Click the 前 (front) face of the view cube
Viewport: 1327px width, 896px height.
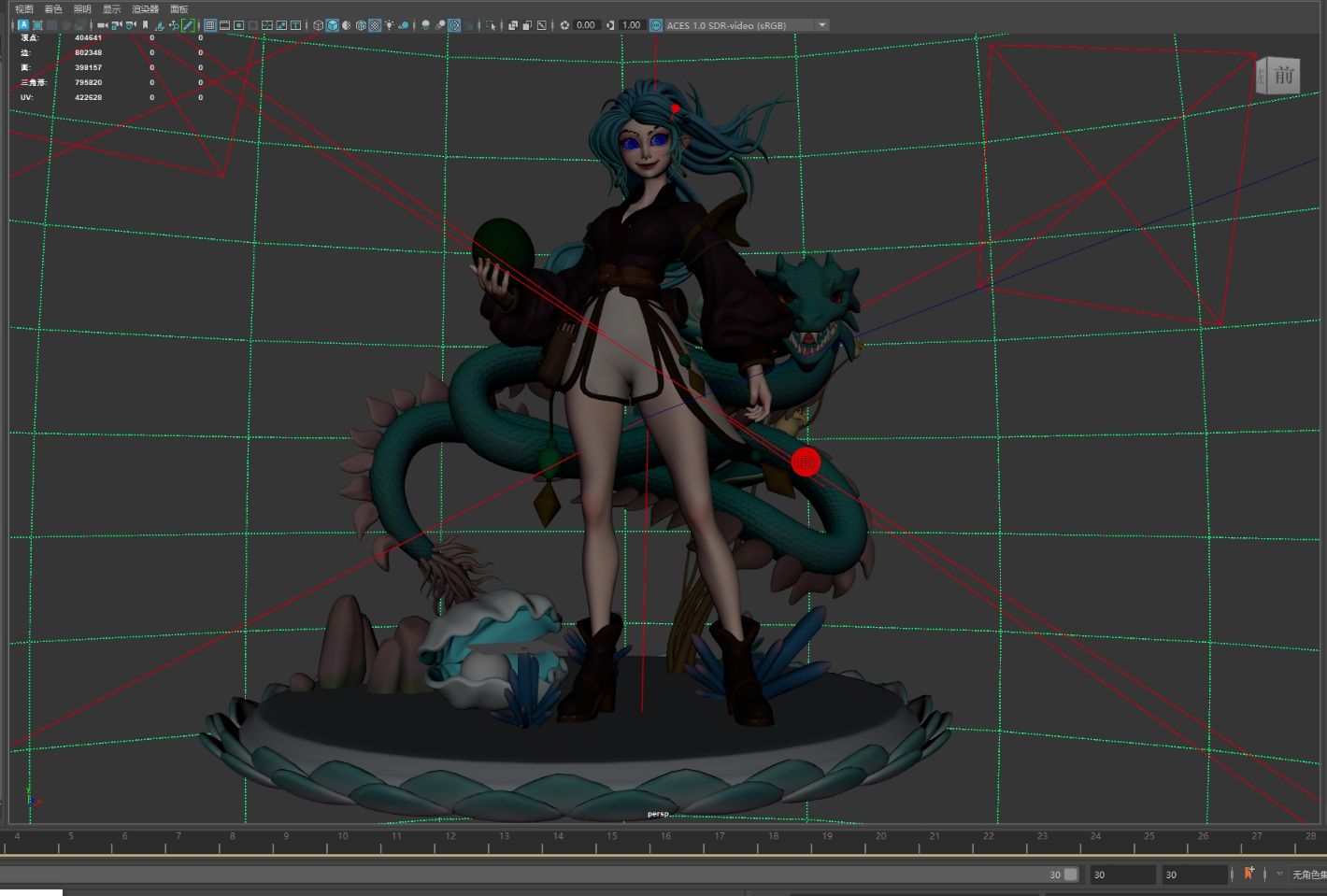[1283, 76]
